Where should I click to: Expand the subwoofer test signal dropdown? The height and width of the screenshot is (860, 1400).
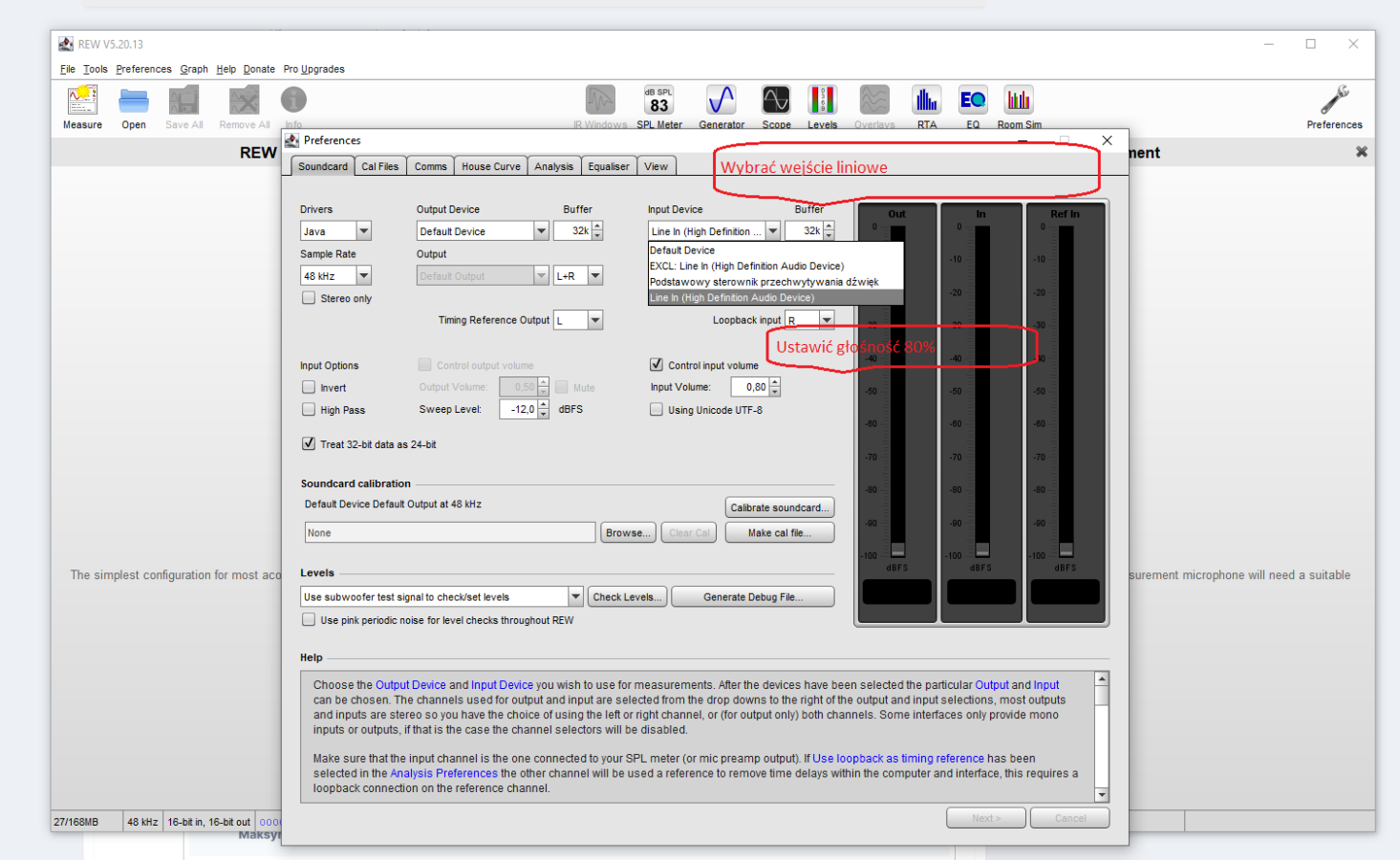click(x=575, y=597)
